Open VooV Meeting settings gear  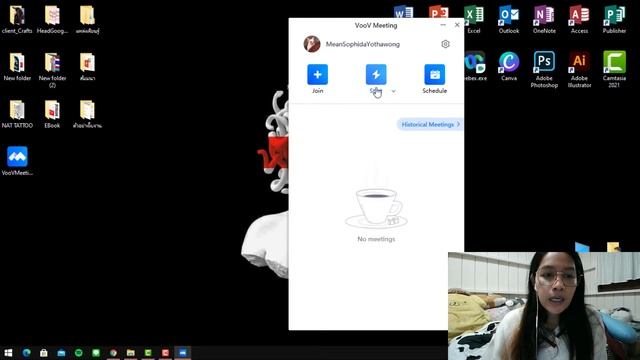tap(445, 44)
